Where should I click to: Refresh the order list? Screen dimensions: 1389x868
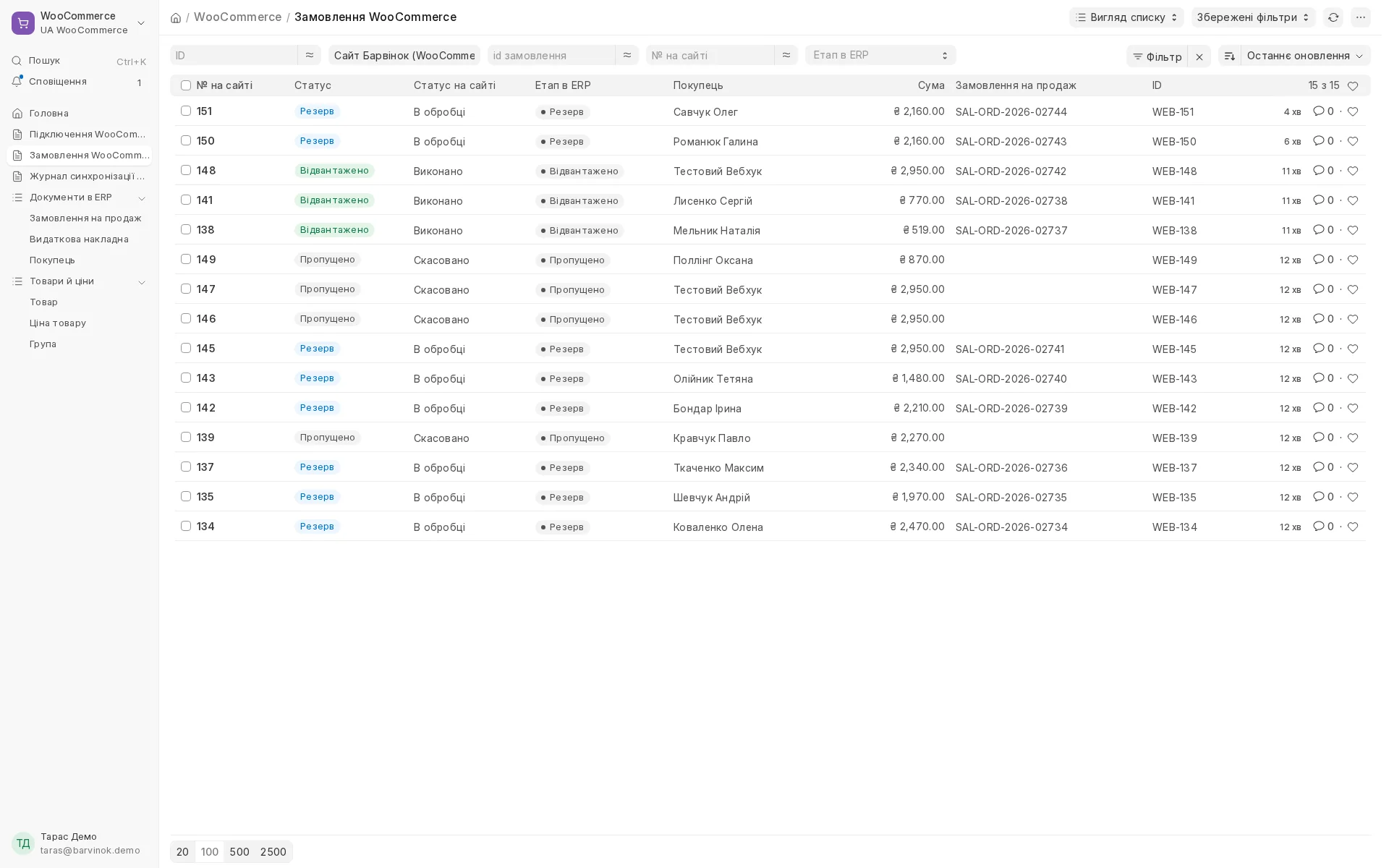pyautogui.click(x=1333, y=17)
